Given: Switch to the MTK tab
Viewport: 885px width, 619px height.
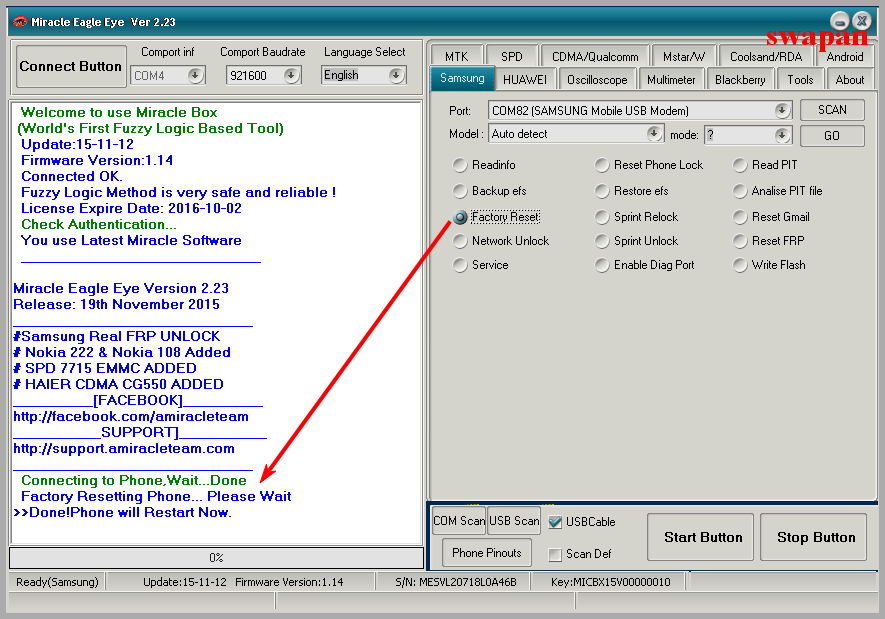Looking at the screenshot, I should click(457, 57).
